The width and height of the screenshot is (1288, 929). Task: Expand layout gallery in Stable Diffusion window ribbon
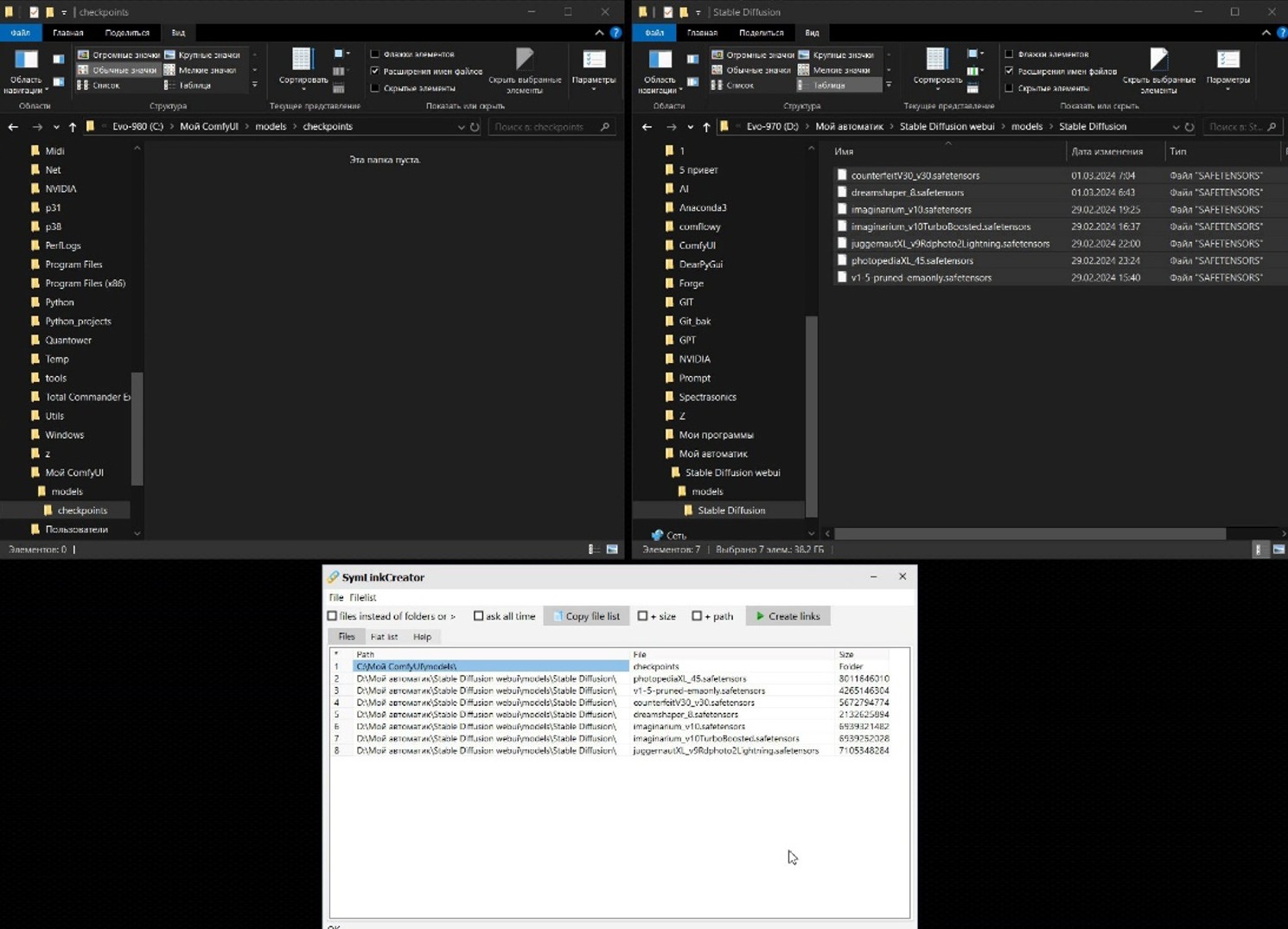pyautogui.click(x=889, y=86)
